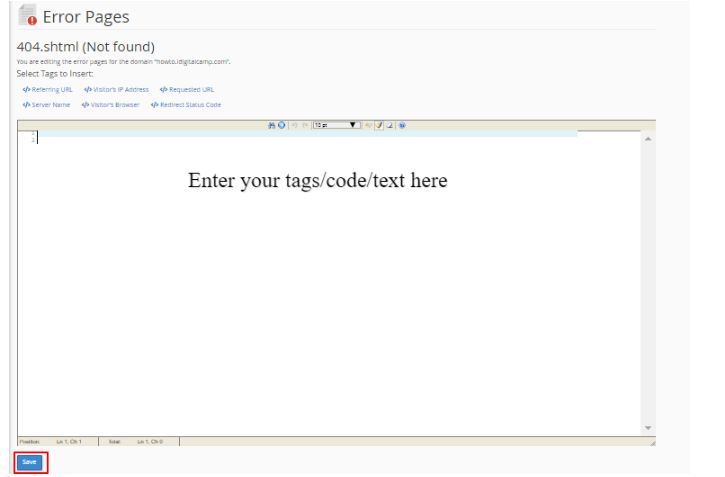Redo the edit in the editor toolbar

pyautogui.click(x=305, y=125)
